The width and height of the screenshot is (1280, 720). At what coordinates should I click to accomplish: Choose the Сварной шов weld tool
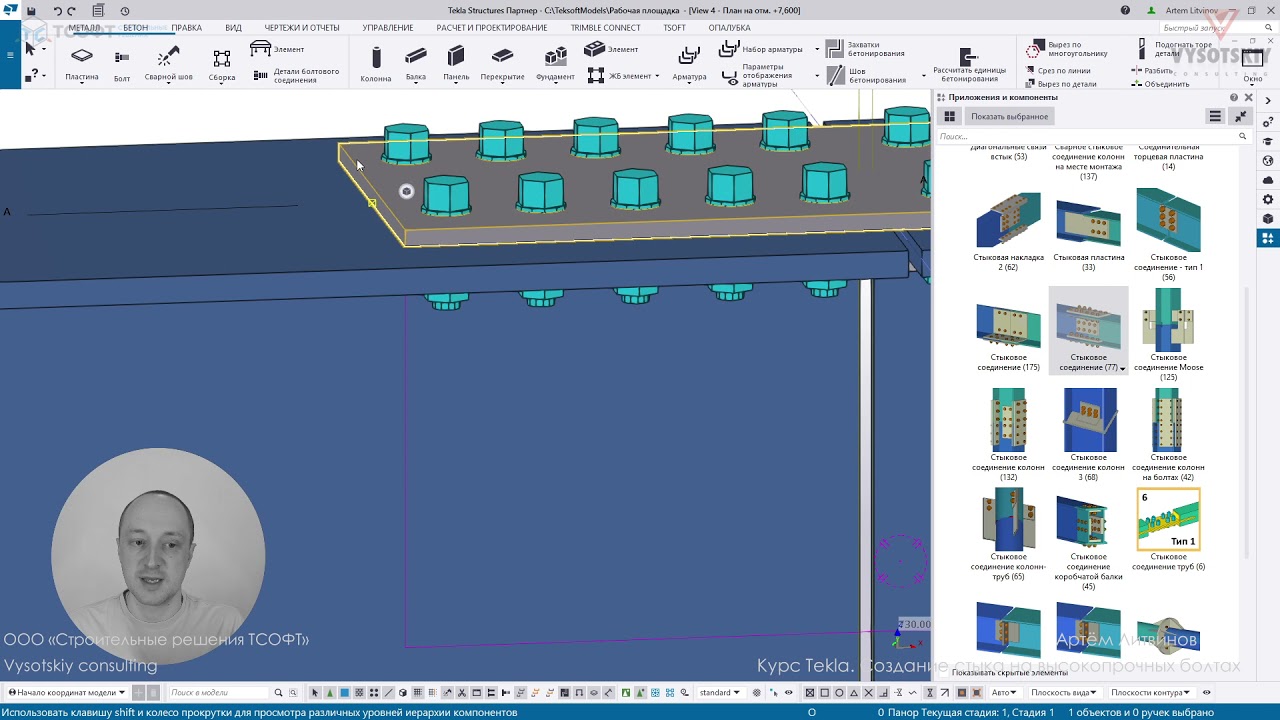tap(168, 64)
